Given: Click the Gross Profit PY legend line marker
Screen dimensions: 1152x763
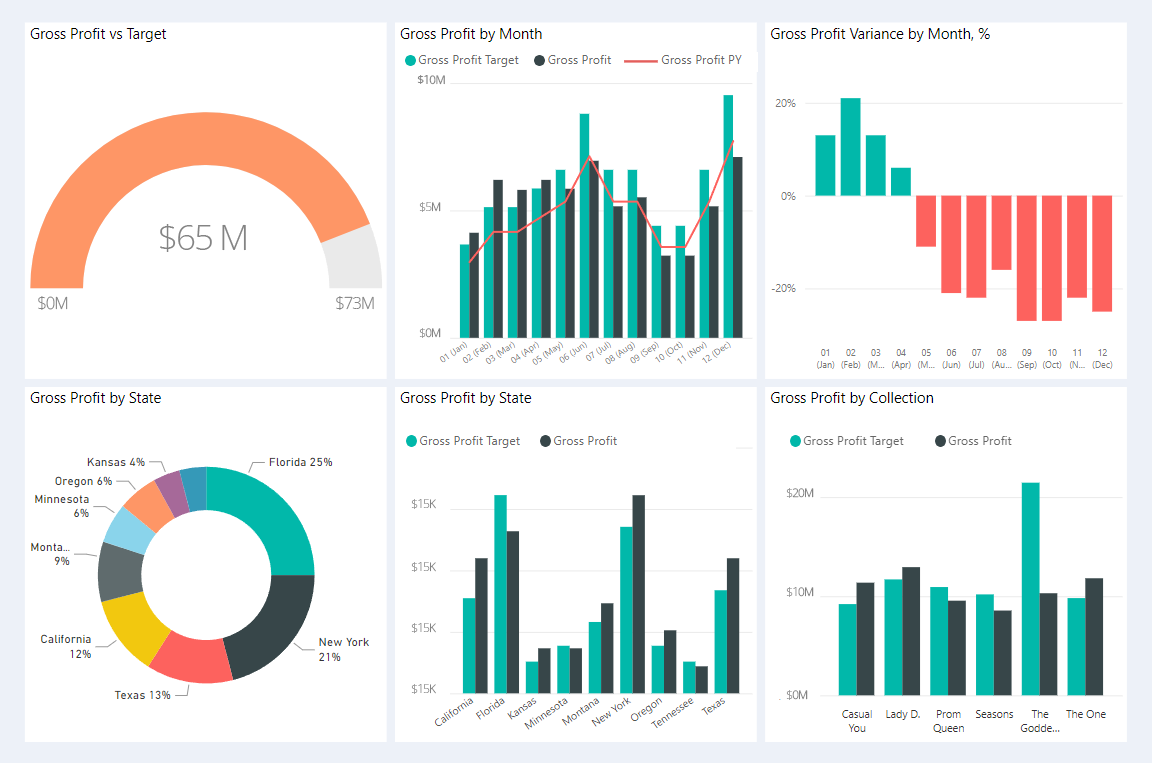Looking at the screenshot, I should pyautogui.click(x=640, y=60).
